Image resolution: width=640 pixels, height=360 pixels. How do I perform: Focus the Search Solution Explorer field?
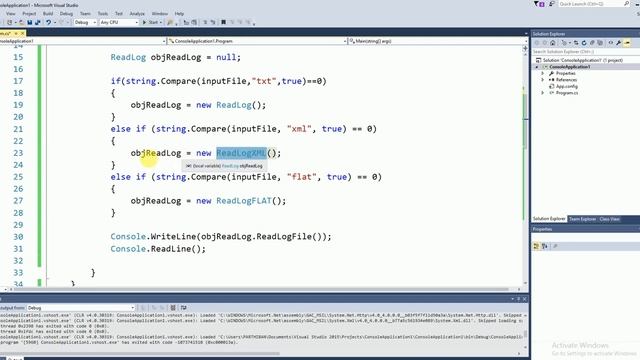586,52
